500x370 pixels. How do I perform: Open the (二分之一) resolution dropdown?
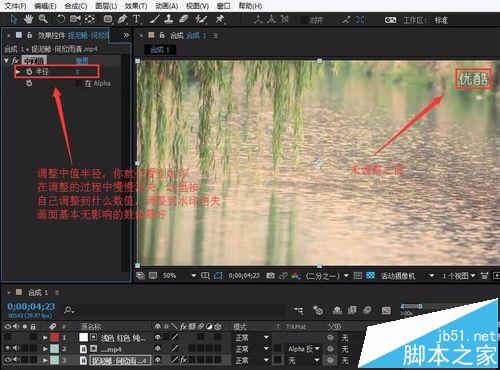tap(327, 276)
